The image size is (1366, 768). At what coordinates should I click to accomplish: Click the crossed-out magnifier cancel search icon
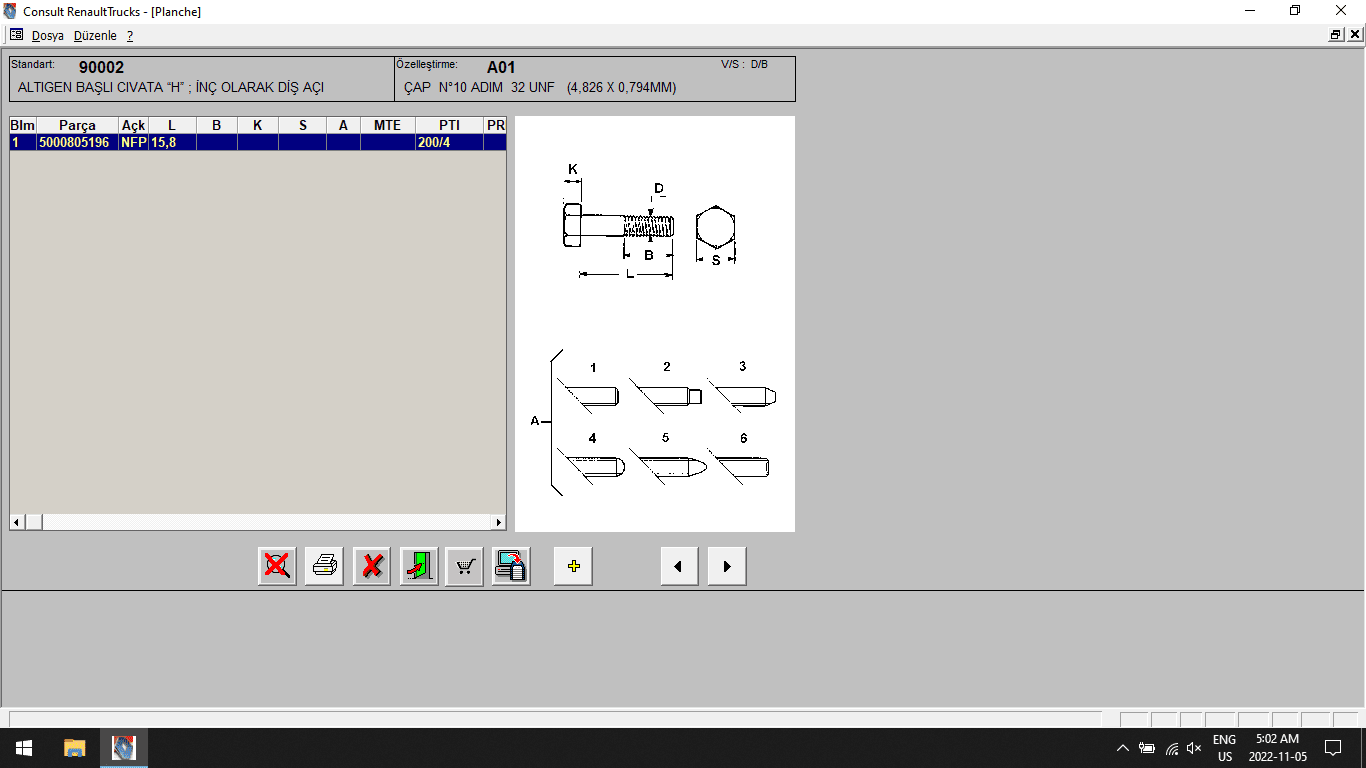tap(277, 566)
